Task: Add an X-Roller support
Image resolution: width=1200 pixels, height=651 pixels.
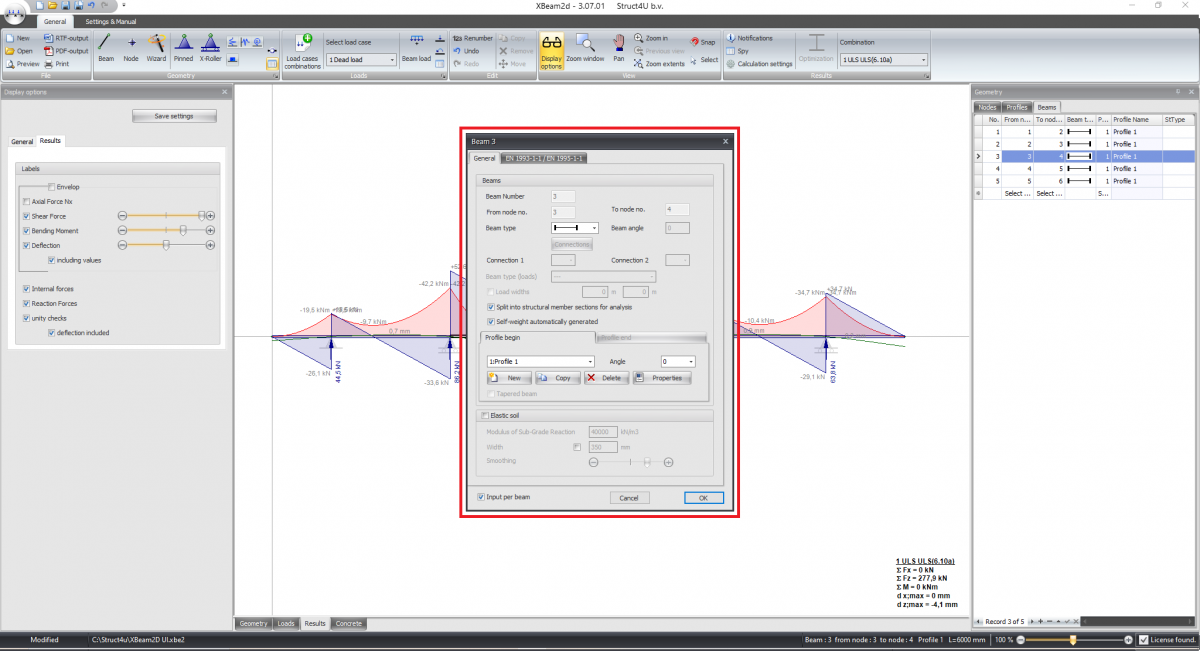Action: [x=210, y=48]
